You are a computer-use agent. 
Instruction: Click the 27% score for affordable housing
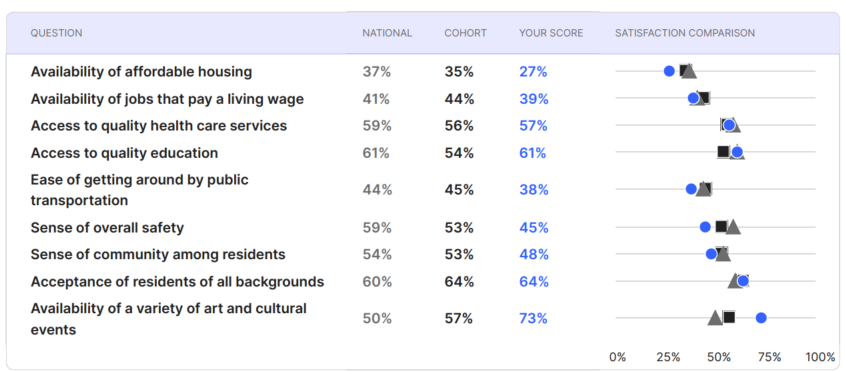[x=534, y=71]
